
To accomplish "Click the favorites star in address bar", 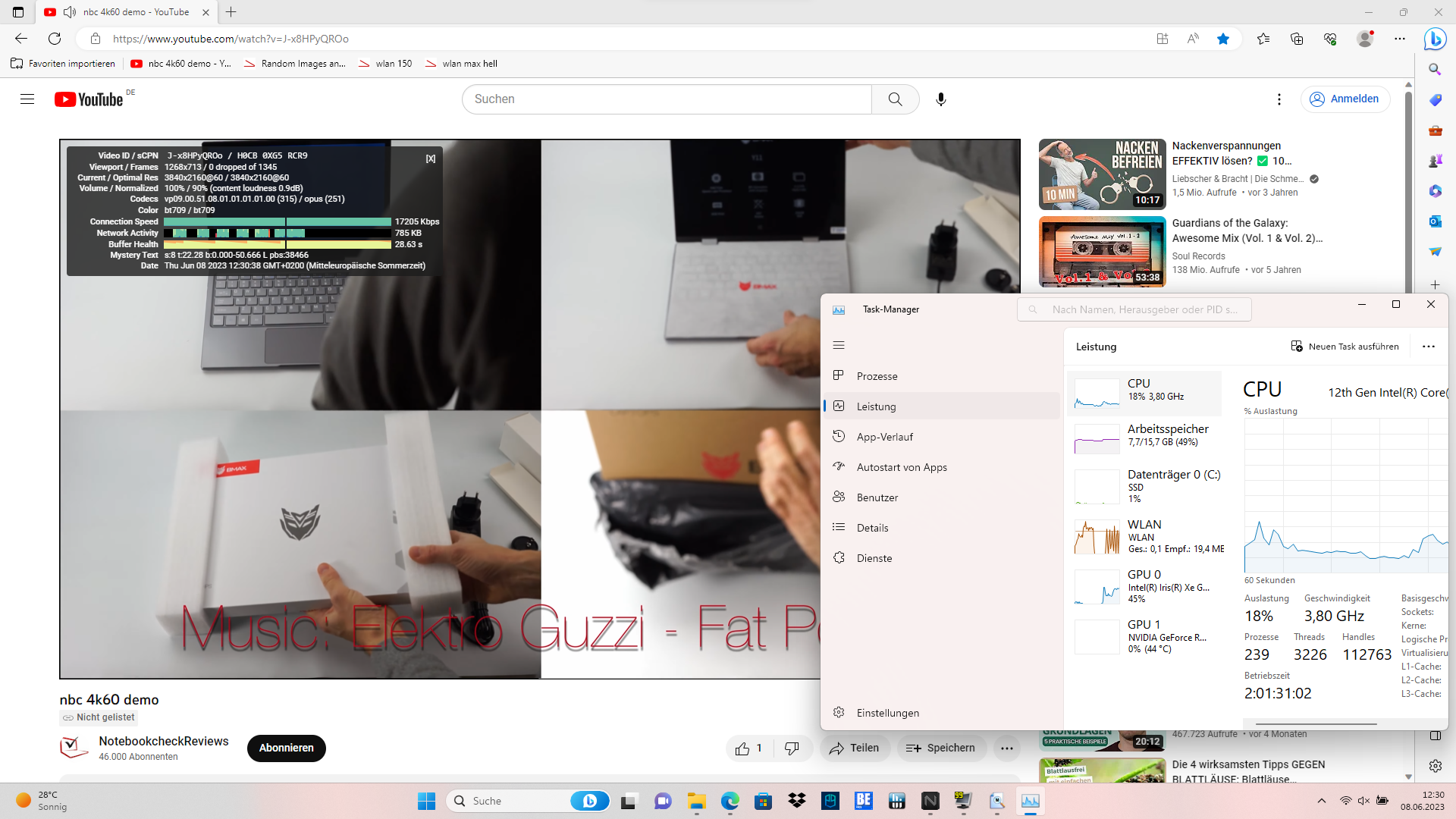I will tap(1223, 39).
